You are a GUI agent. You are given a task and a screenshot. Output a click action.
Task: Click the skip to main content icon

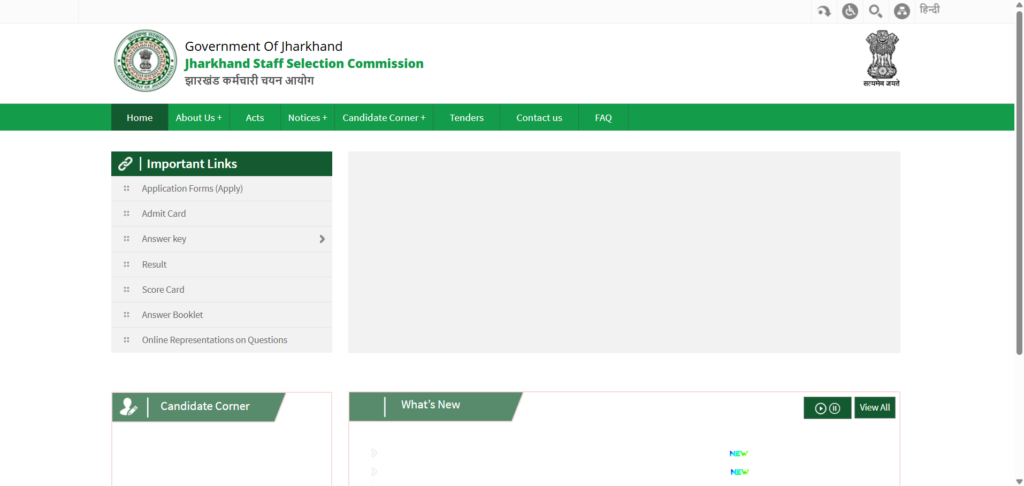(x=824, y=11)
